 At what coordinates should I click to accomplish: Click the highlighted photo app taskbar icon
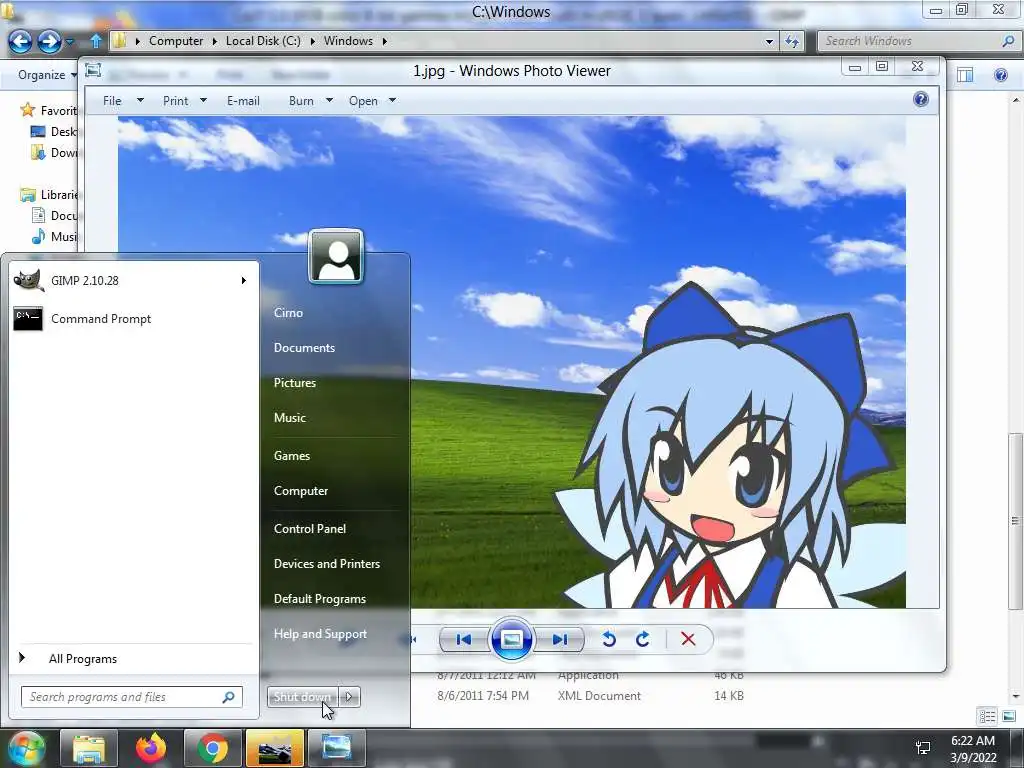(275, 748)
